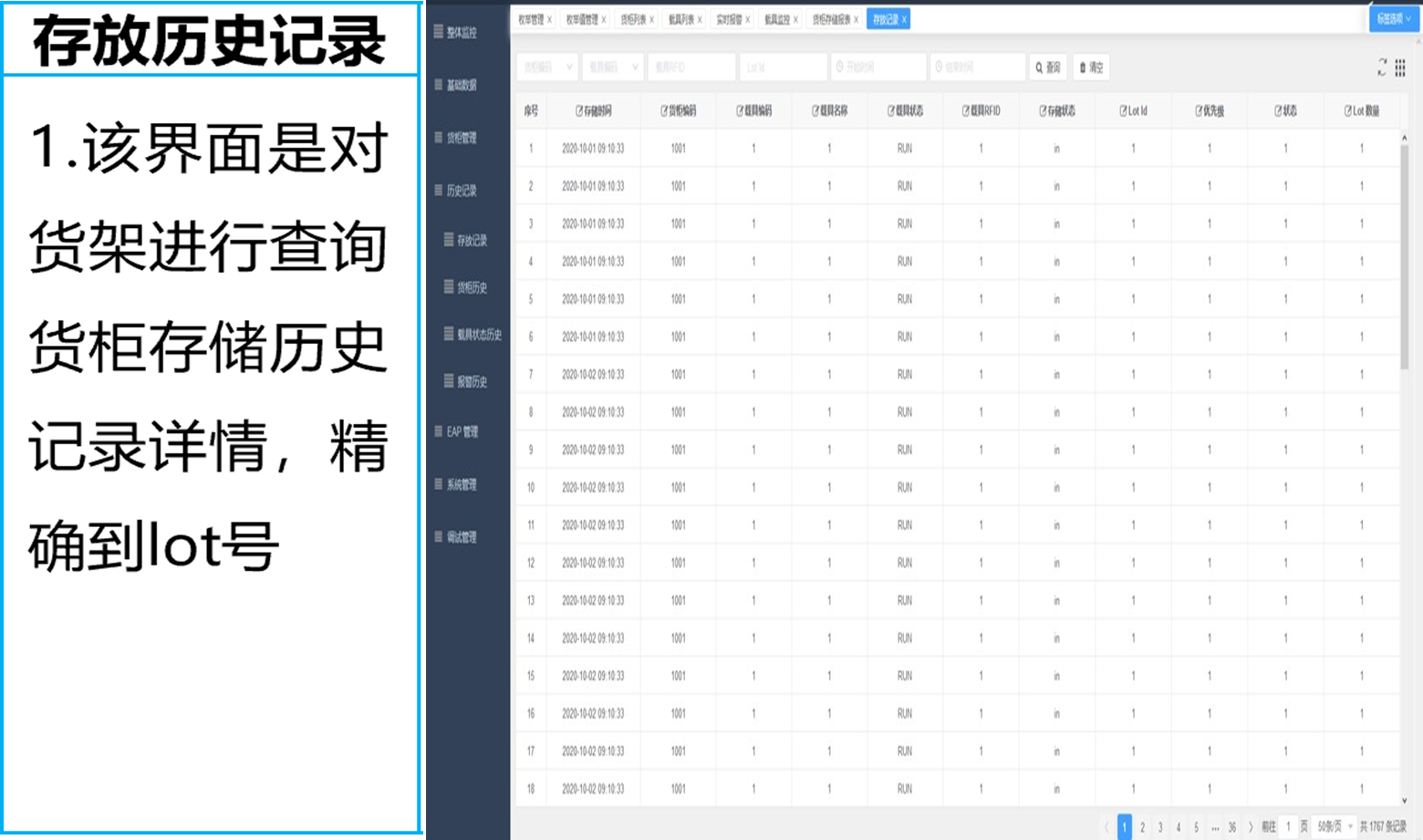Click the 开始时间 start date field
1423x840 pixels.
(878, 67)
